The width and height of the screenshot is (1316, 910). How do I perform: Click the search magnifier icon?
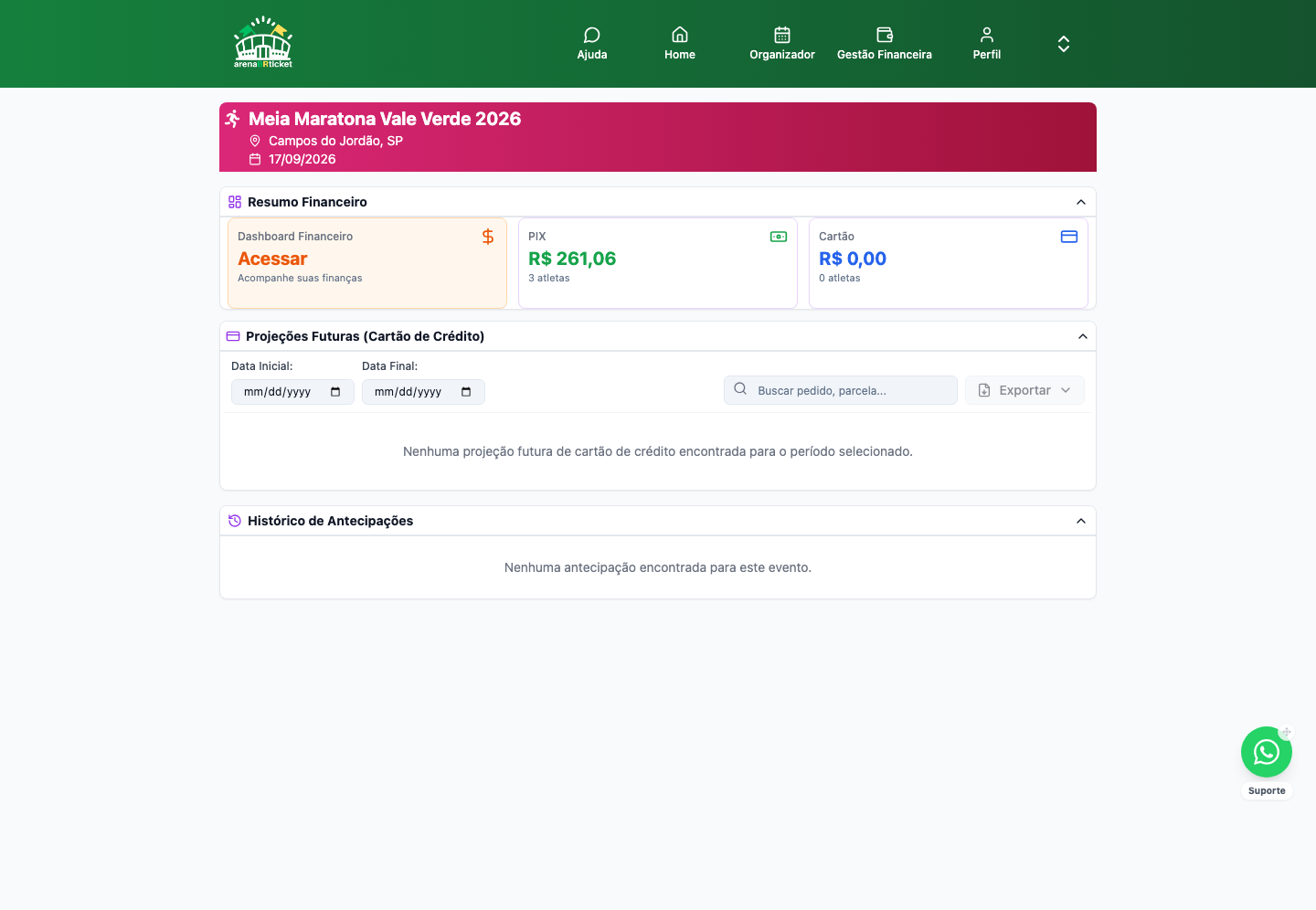click(740, 389)
